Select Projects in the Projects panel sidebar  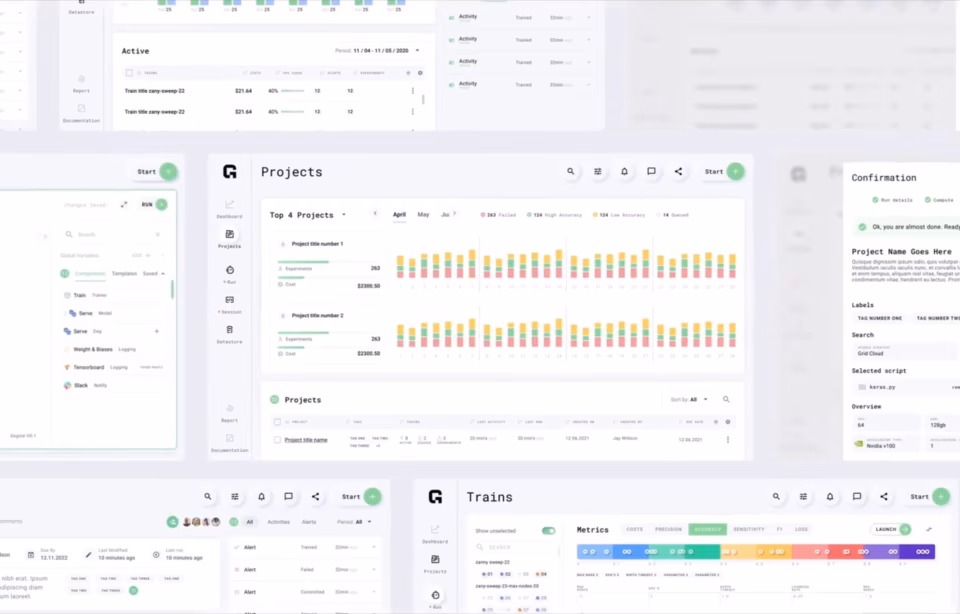230,239
